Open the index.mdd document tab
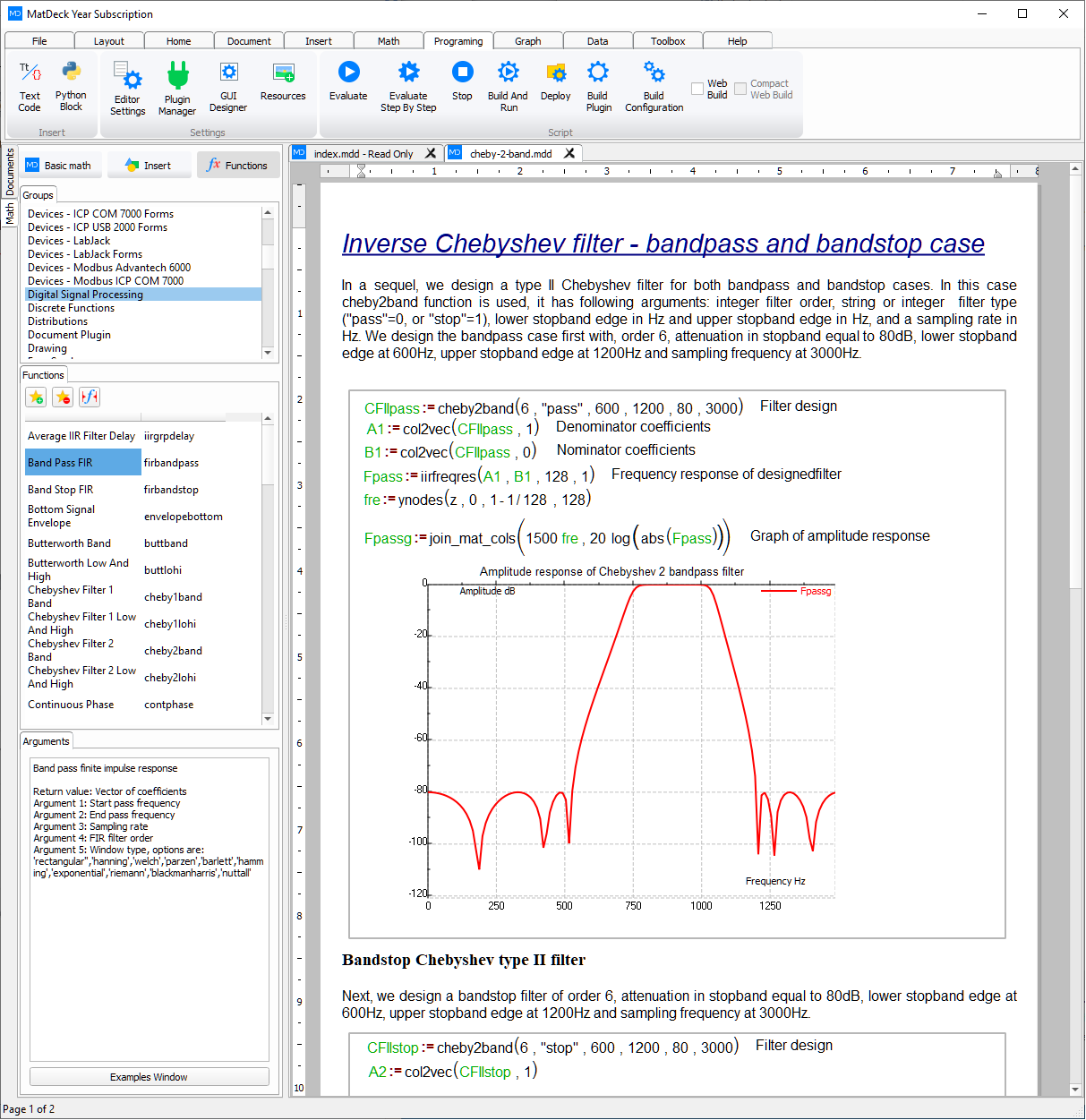The image size is (1086, 1120). point(363,154)
